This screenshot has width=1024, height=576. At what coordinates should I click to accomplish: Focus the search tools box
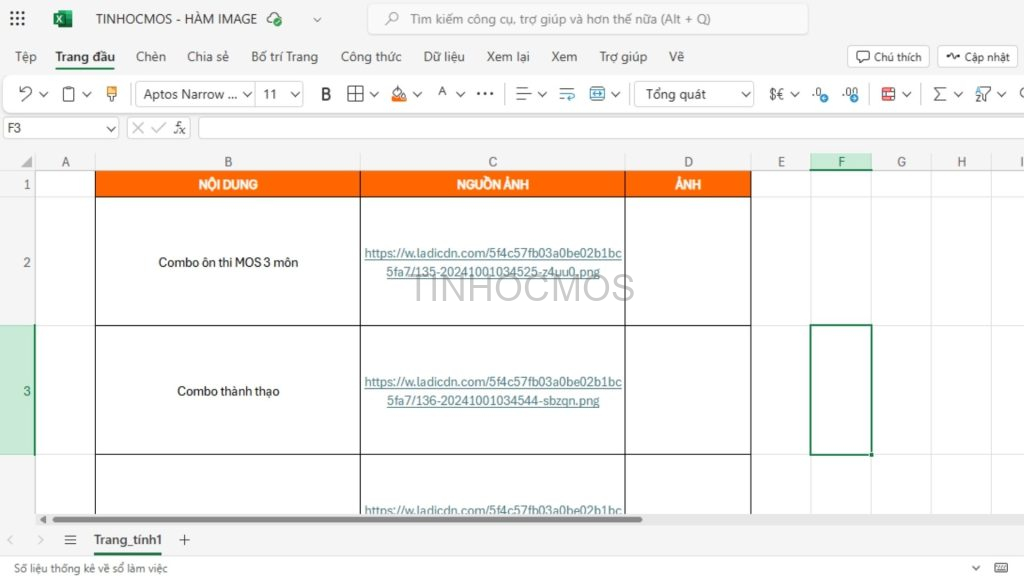click(x=588, y=19)
